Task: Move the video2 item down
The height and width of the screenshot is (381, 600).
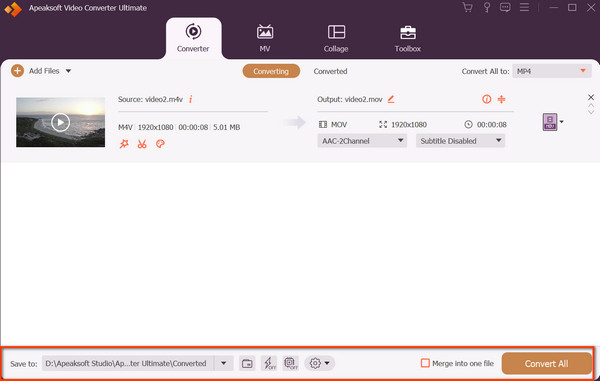Action: [x=591, y=112]
